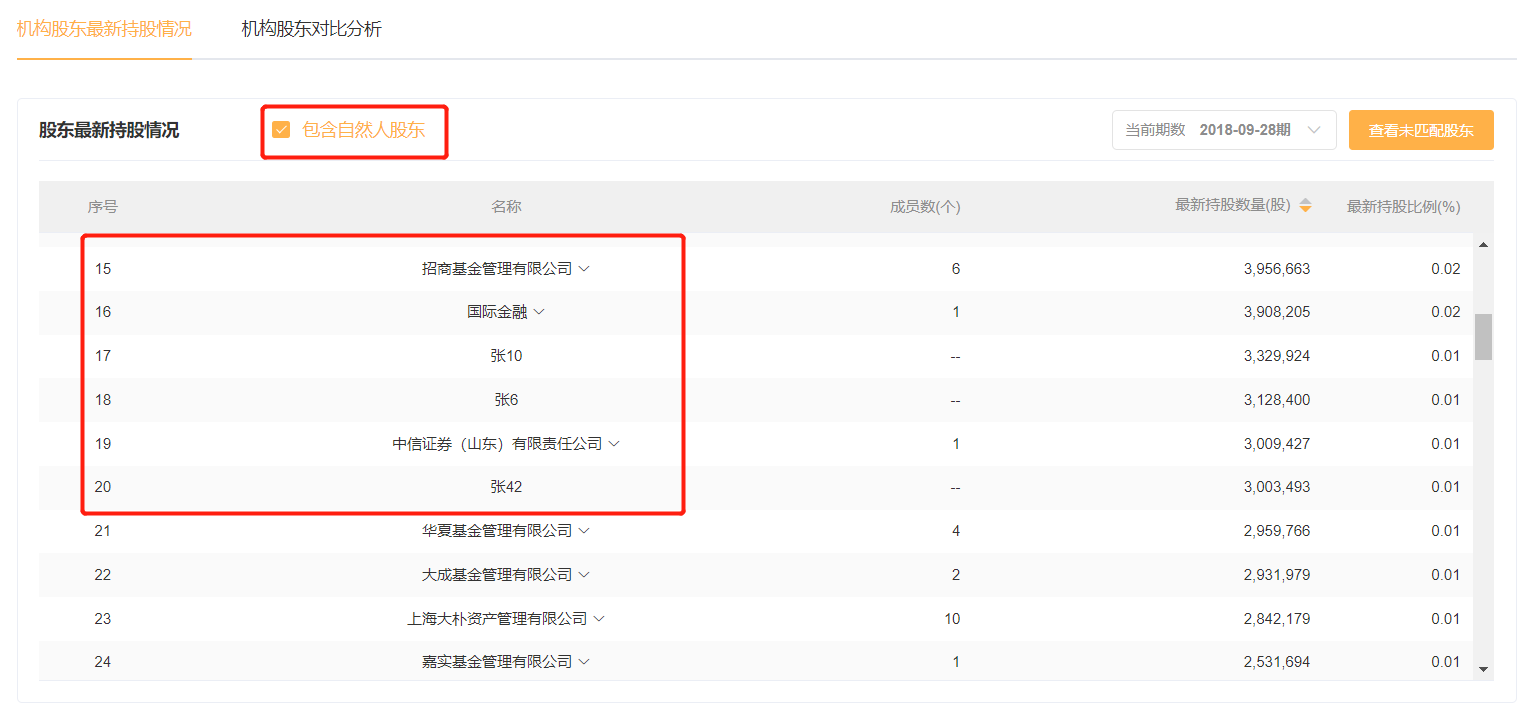Click holding value 3,329,924
This screenshot has height=709, width=1538.
coord(1277,356)
